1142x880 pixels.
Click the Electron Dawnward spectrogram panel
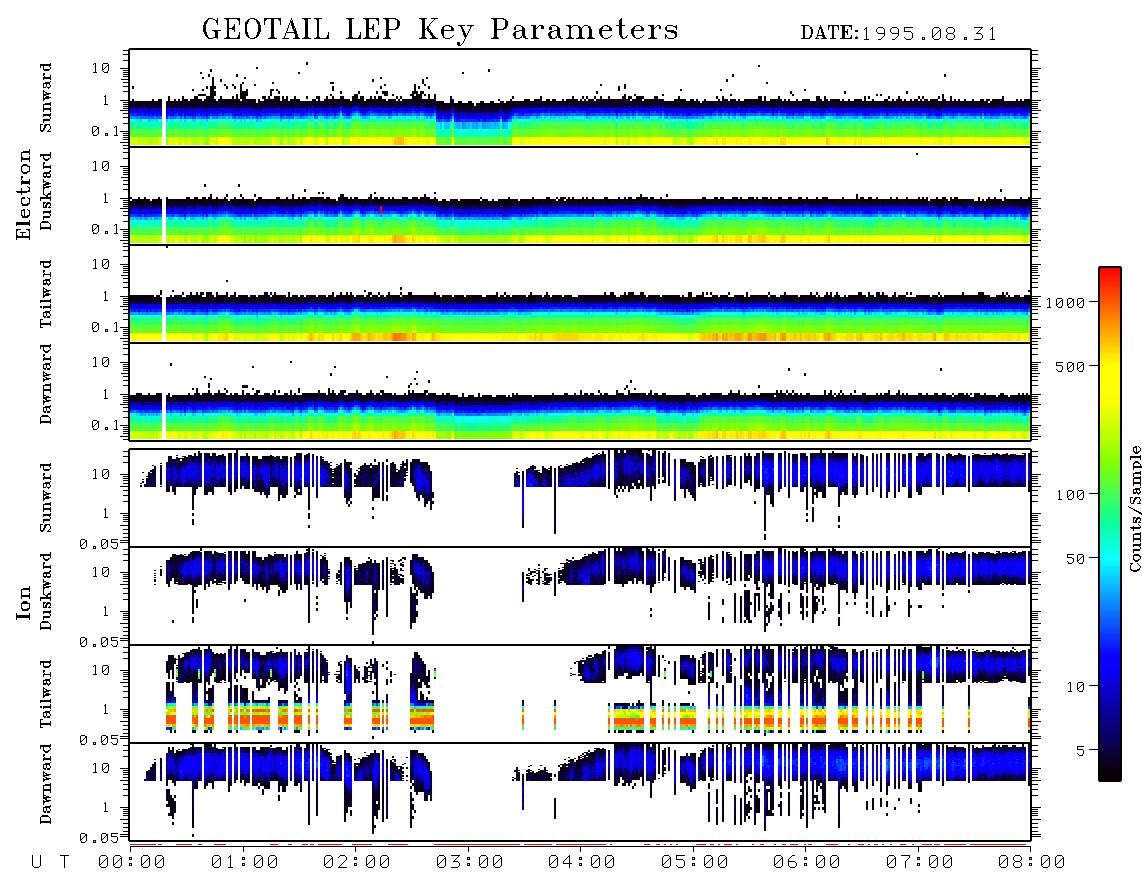click(580, 391)
